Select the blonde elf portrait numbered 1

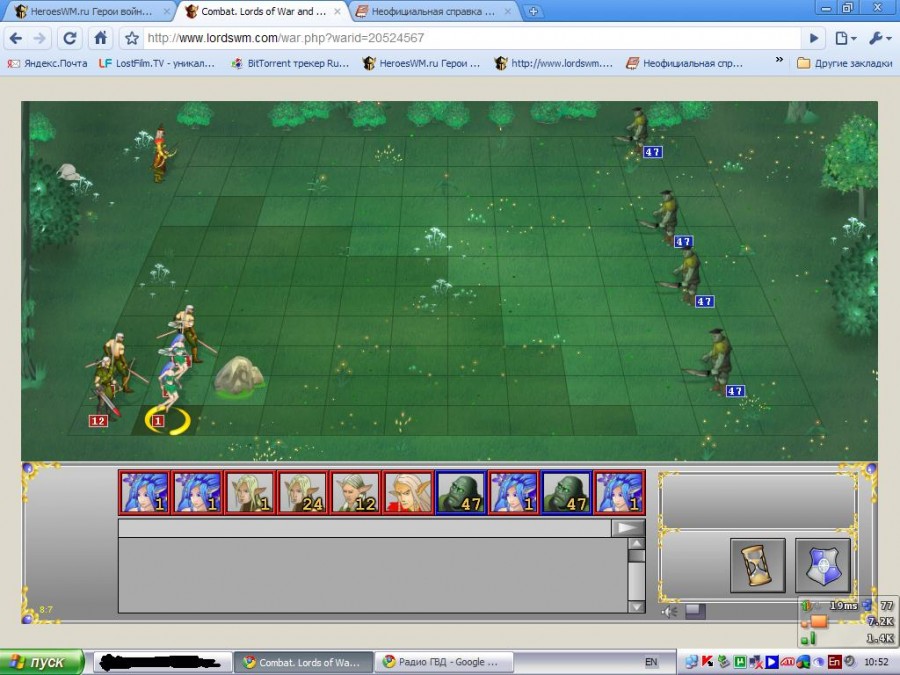pos(249,492)
